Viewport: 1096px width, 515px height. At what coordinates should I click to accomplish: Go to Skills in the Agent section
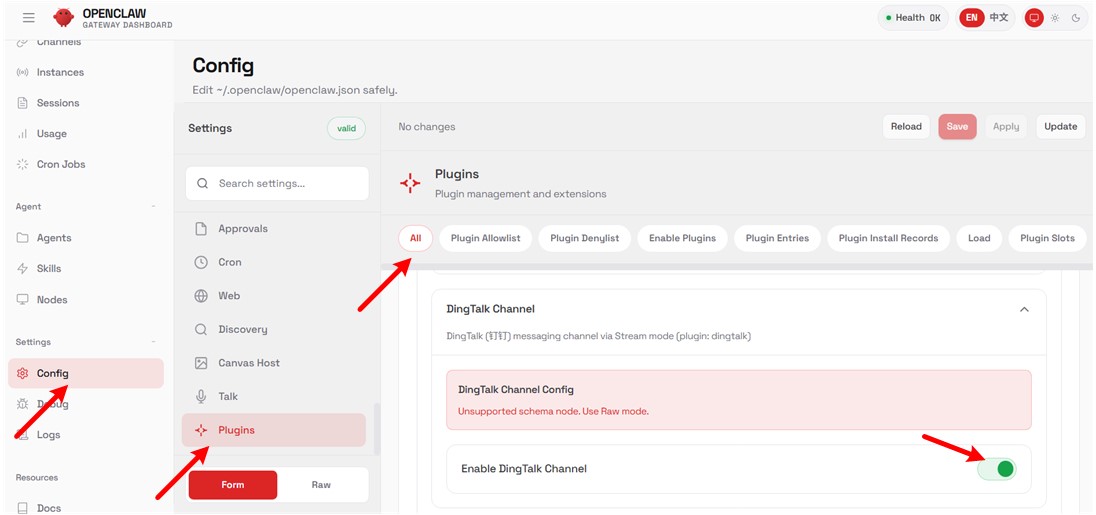48,268
